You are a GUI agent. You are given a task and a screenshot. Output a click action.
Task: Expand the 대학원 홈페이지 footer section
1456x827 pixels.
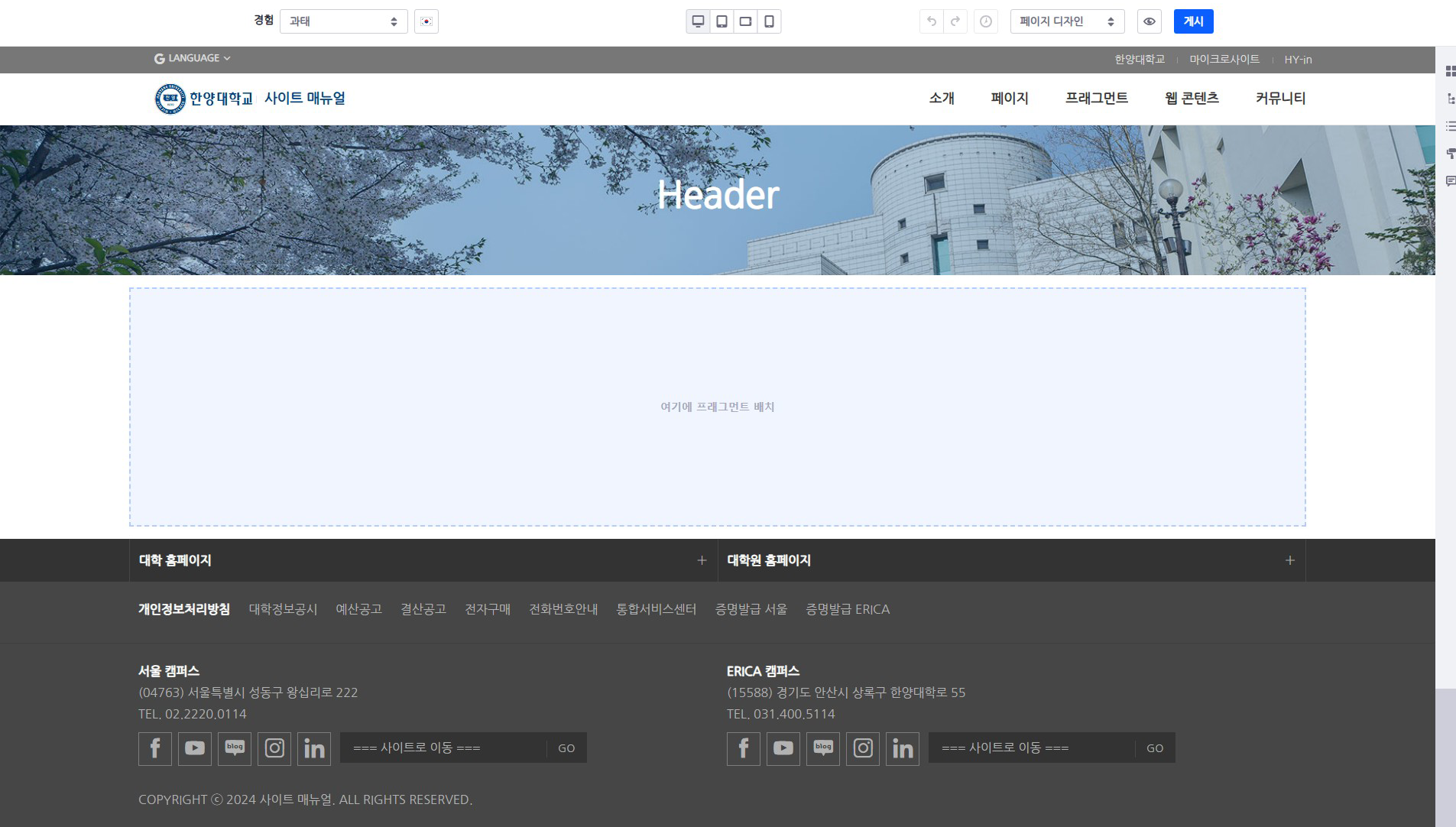pos(1289,560)
